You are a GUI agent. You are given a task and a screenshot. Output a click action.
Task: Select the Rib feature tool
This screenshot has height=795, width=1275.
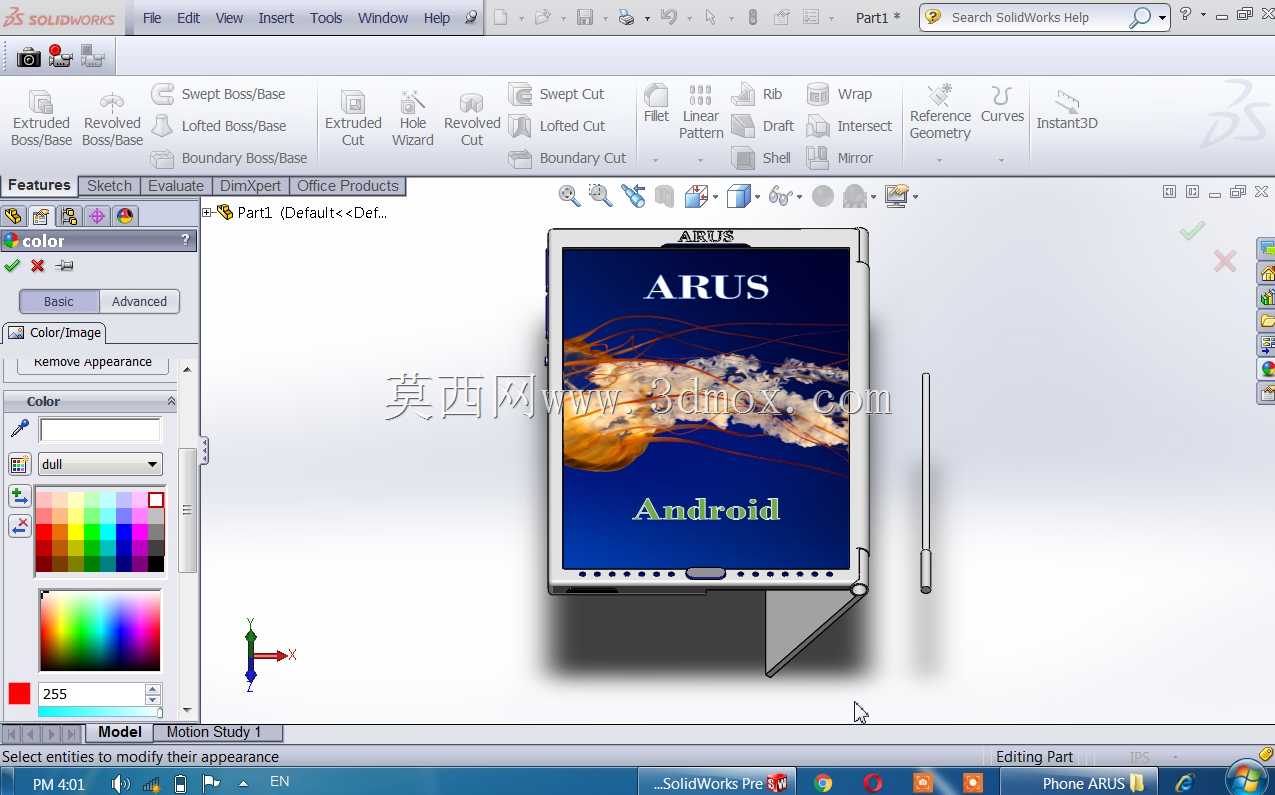(x=757, y=94)
